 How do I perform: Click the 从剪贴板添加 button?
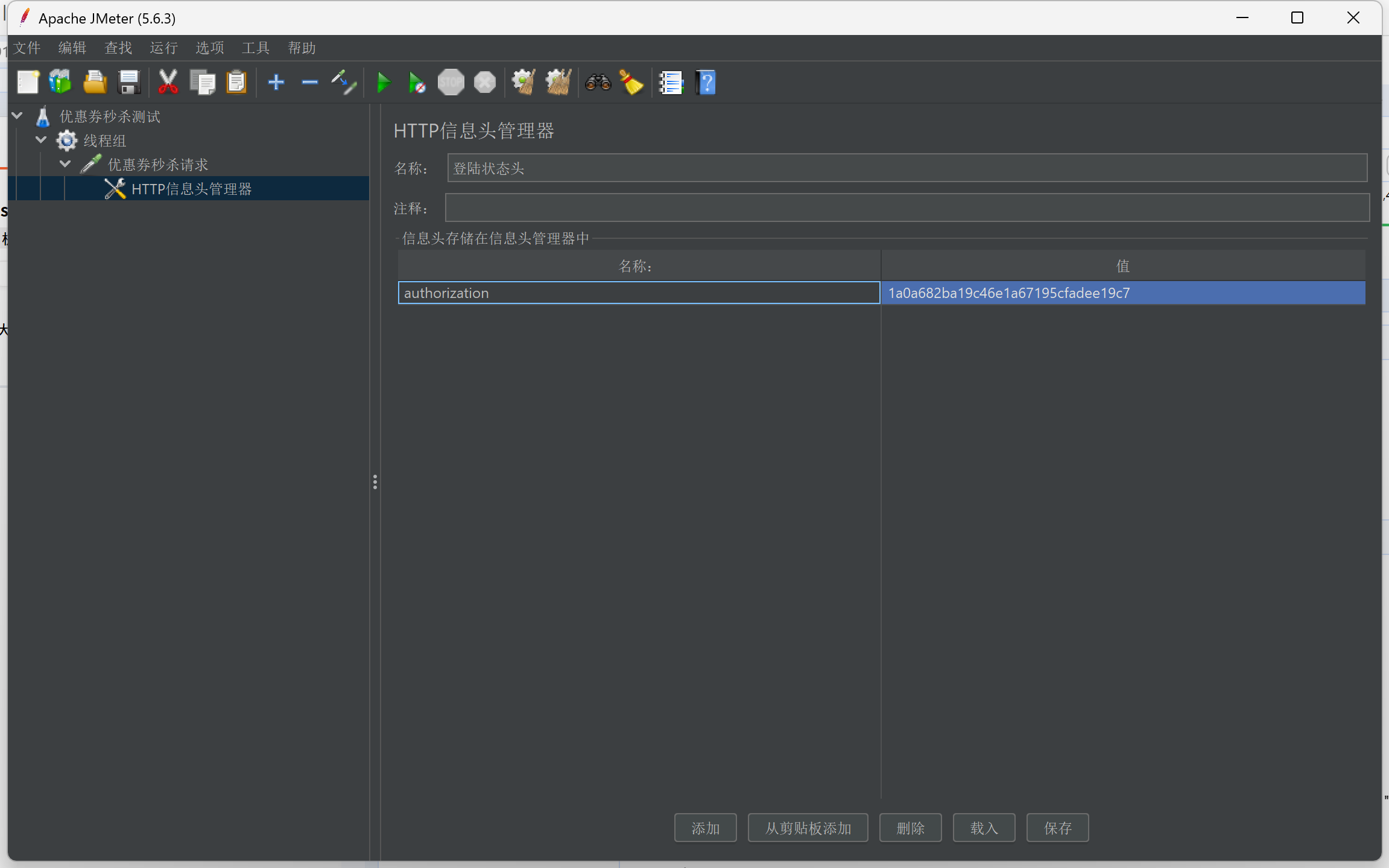click(x=808, y=828)
